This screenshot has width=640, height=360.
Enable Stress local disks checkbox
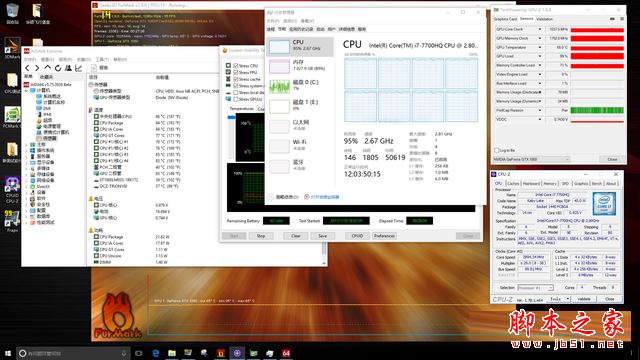(236, 92)
